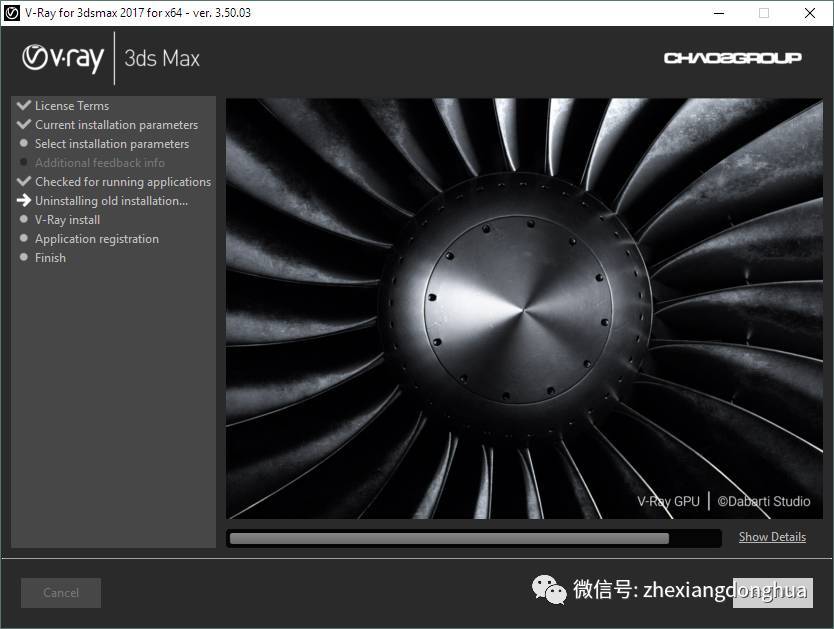
Task: Select Current installation parameters step
Action: coord(116,125)
